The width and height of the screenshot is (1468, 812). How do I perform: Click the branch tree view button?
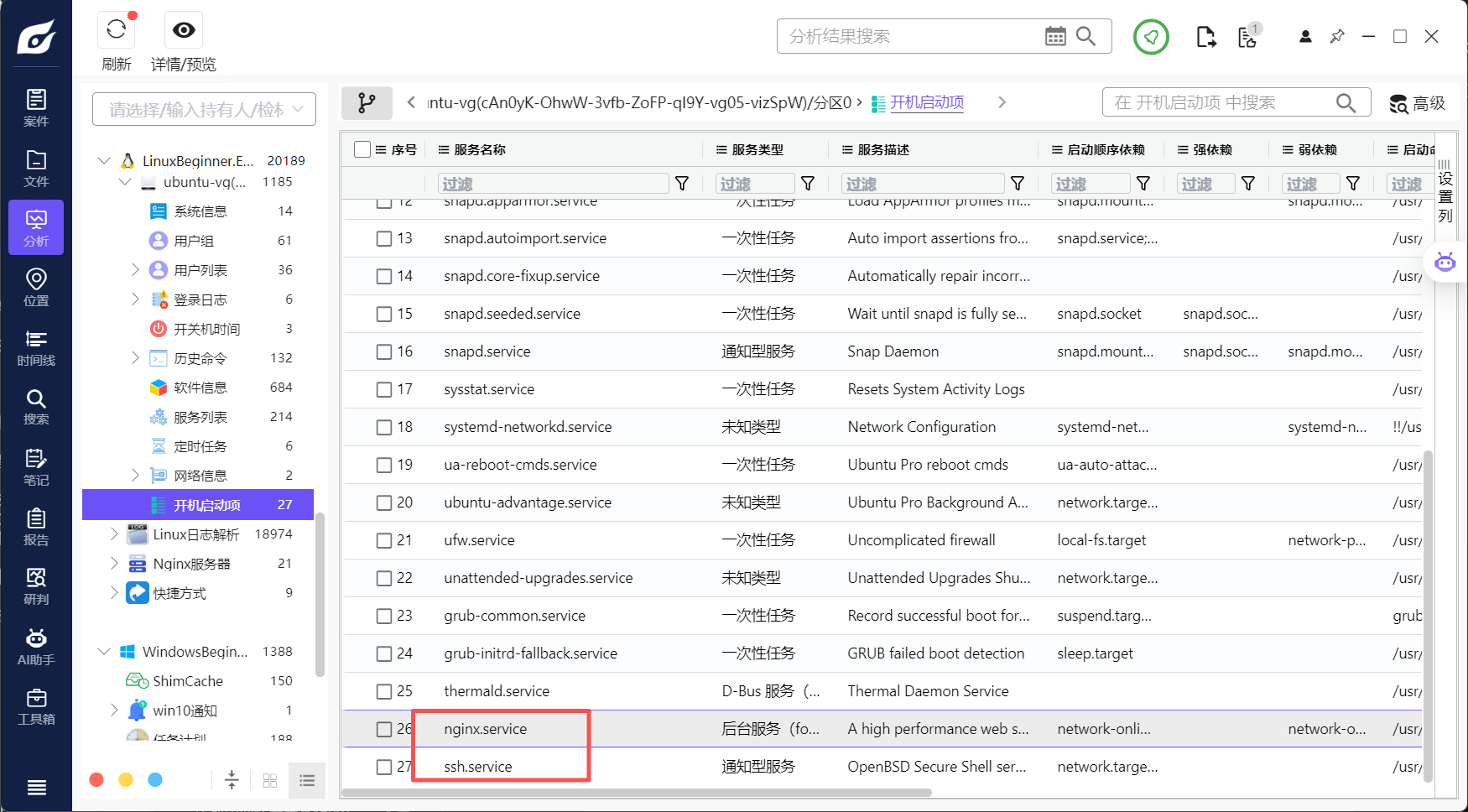click(x=367, y=102)
